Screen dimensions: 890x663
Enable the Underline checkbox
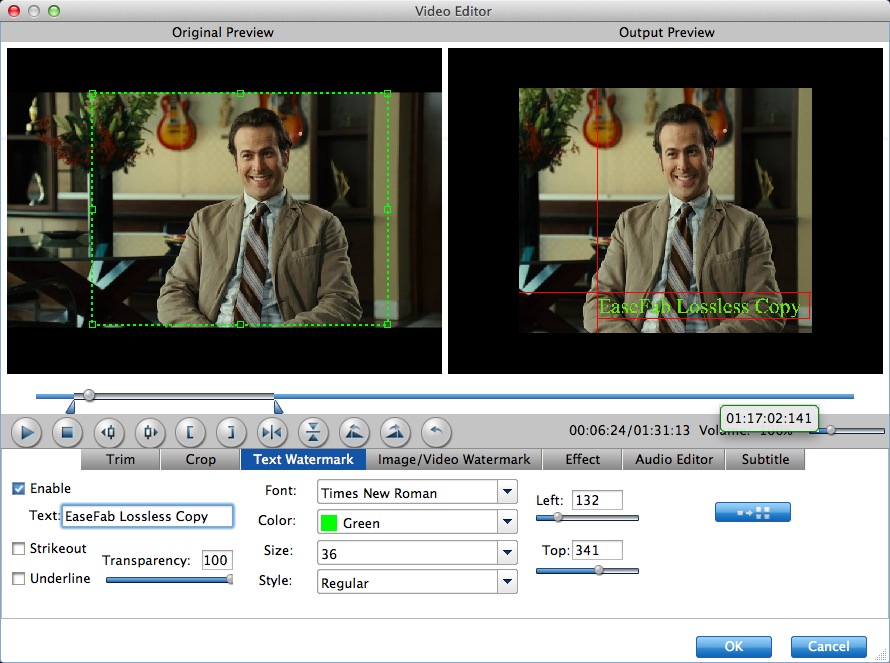(18, 579)
